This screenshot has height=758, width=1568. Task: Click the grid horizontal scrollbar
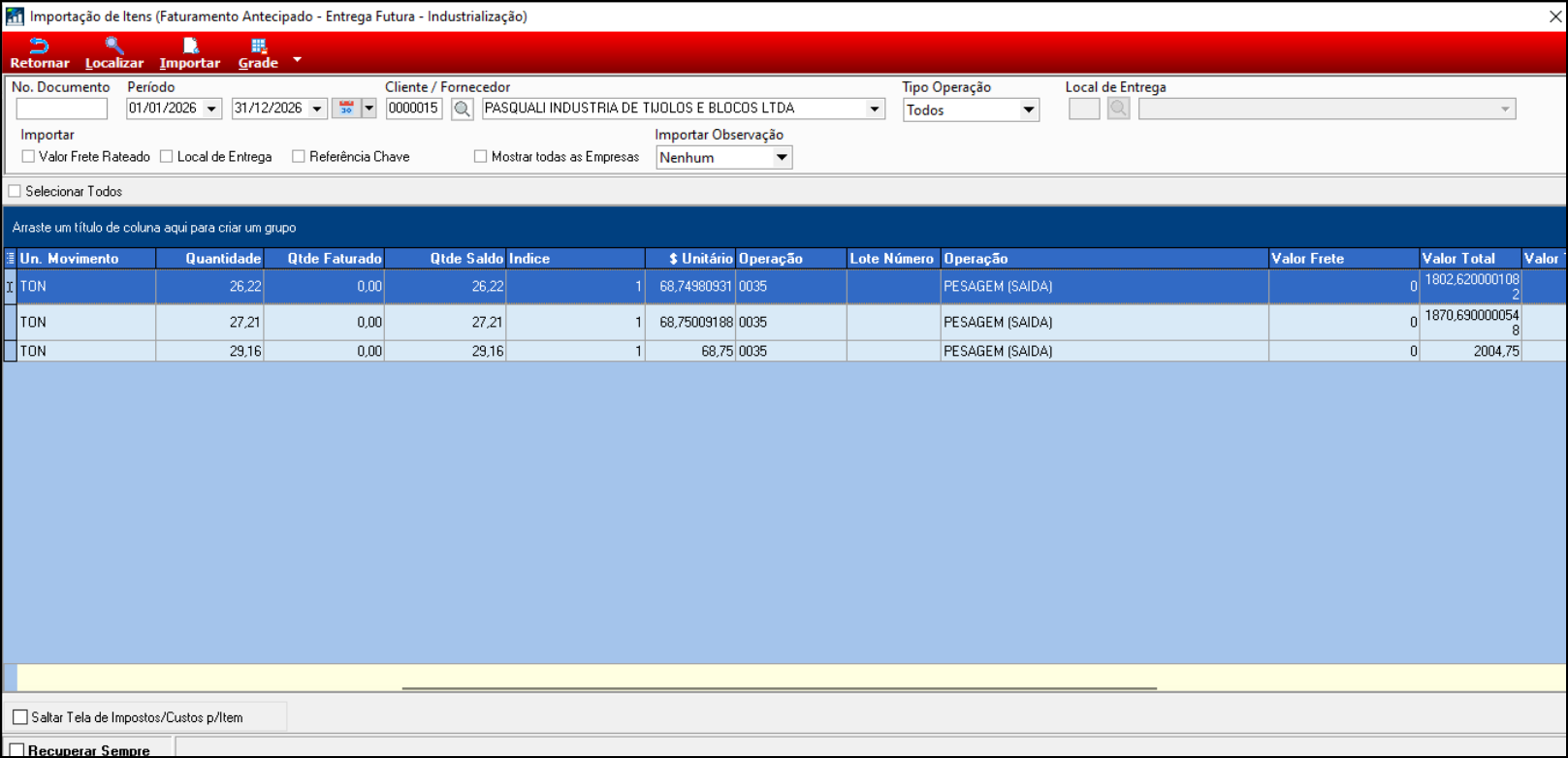[779, 688]
